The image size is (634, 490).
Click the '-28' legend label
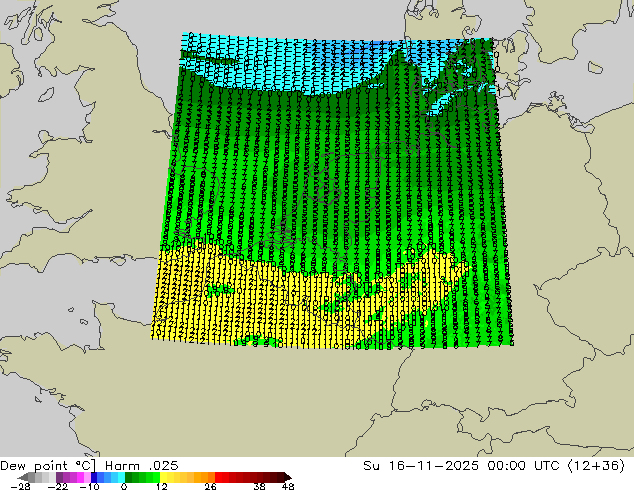pos(20,486)
